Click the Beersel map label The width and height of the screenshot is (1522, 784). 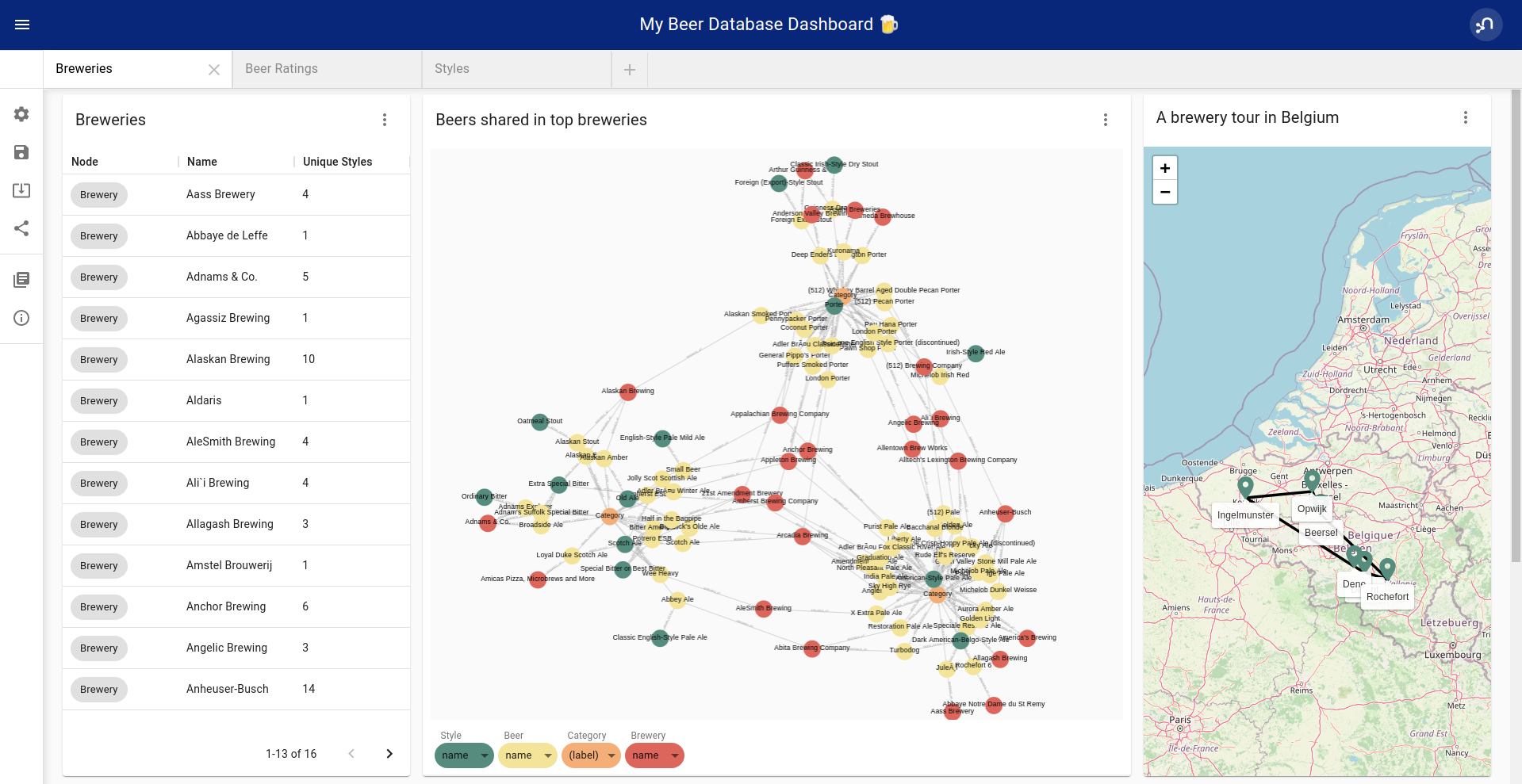click(x=1321, y=533)
